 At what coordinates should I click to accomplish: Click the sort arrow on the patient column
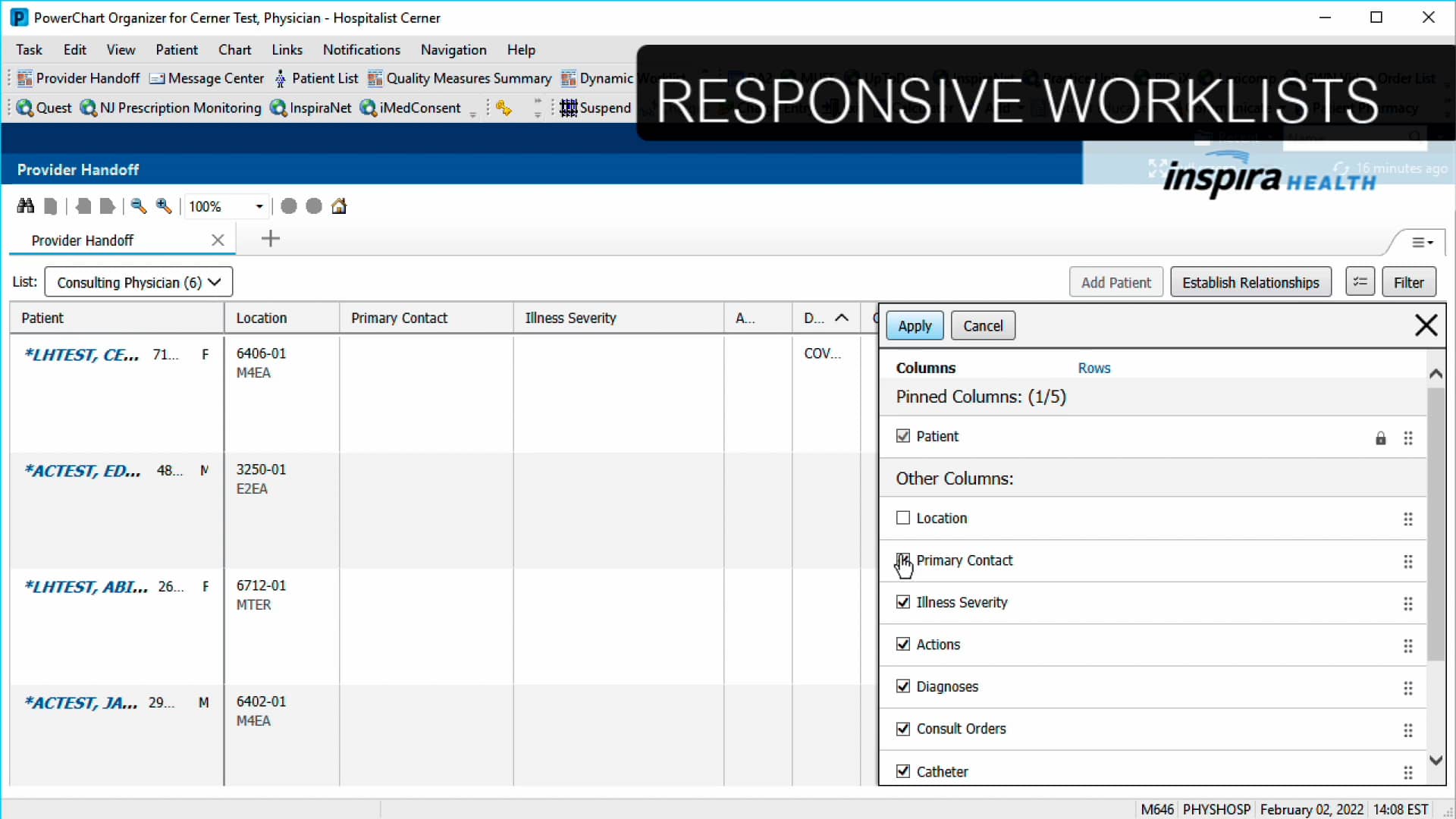point(842,317)
